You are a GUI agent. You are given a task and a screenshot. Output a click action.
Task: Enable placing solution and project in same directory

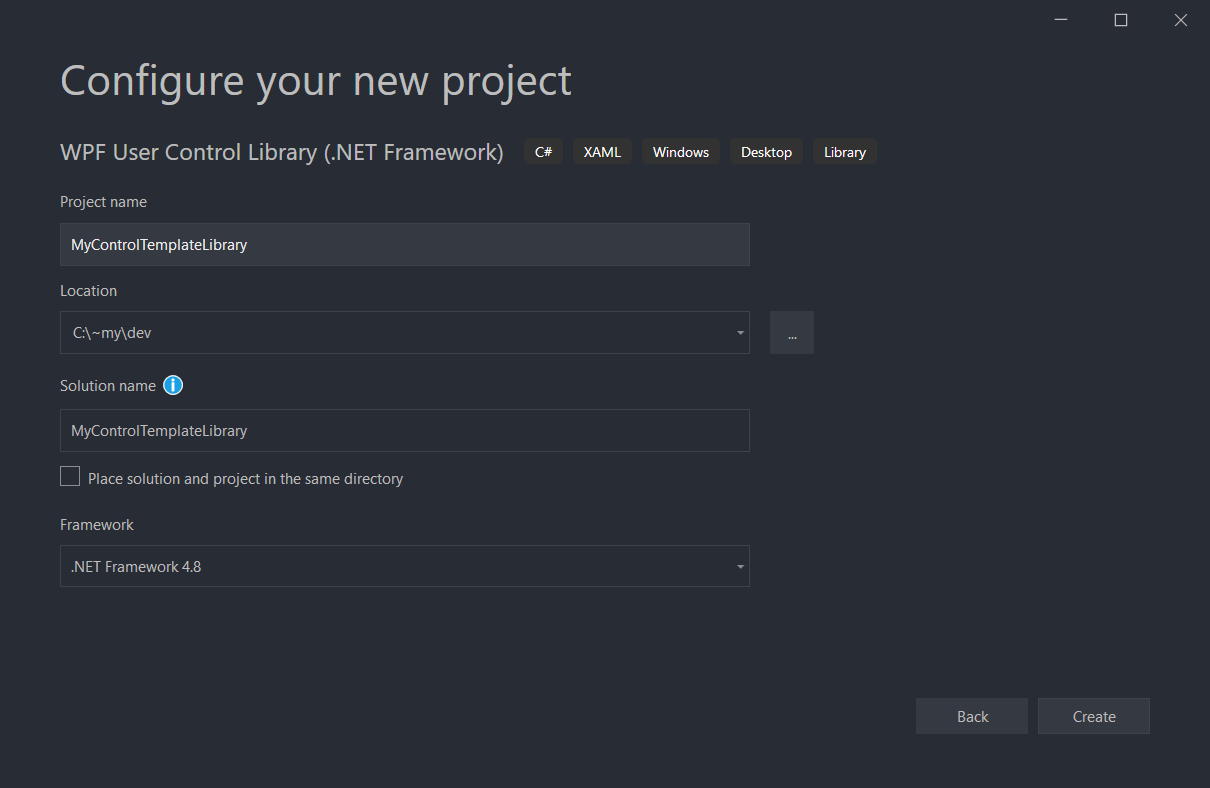pos(70,477)
